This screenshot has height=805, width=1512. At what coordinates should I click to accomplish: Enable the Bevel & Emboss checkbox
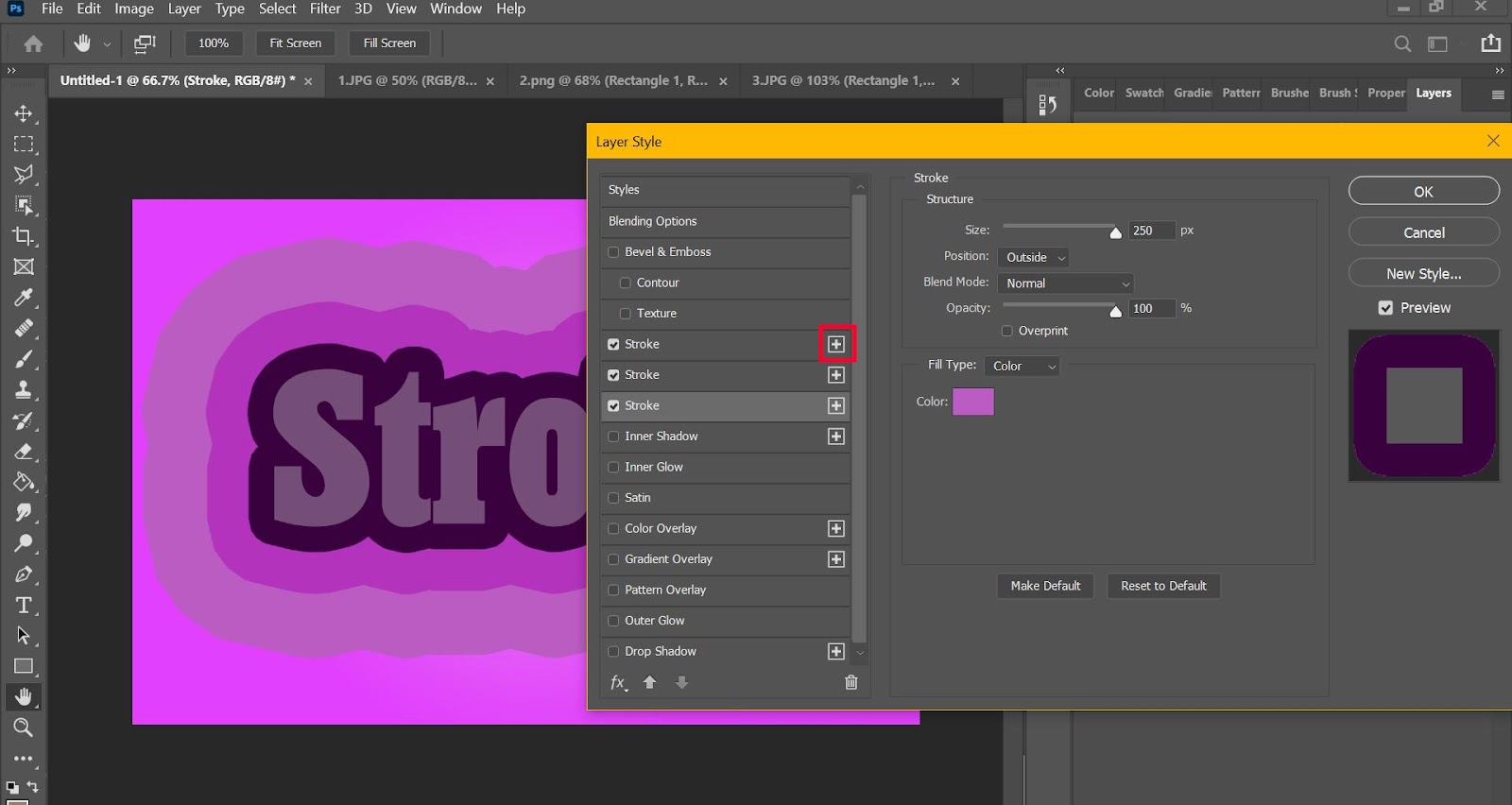[x=613, y=252]
